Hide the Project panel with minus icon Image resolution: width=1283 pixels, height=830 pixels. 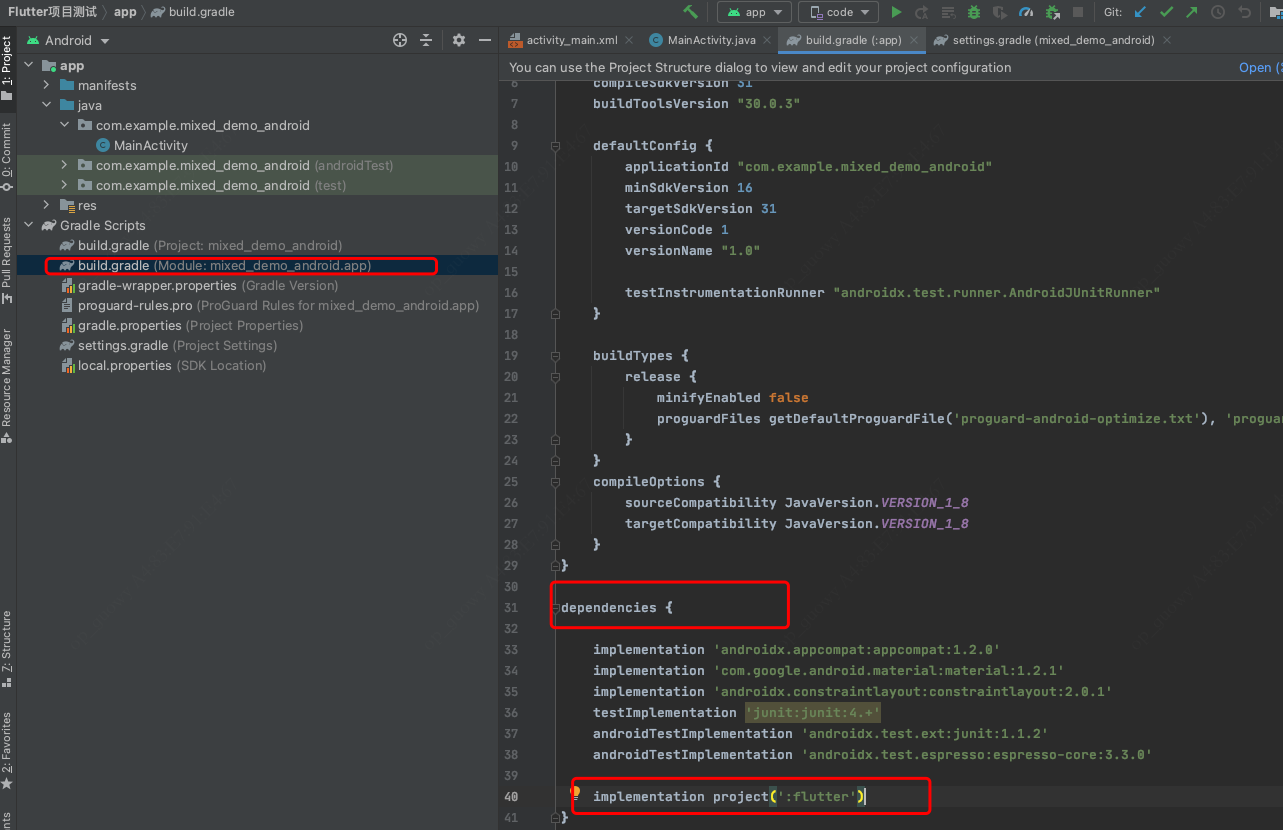click(x=485, y=40)
